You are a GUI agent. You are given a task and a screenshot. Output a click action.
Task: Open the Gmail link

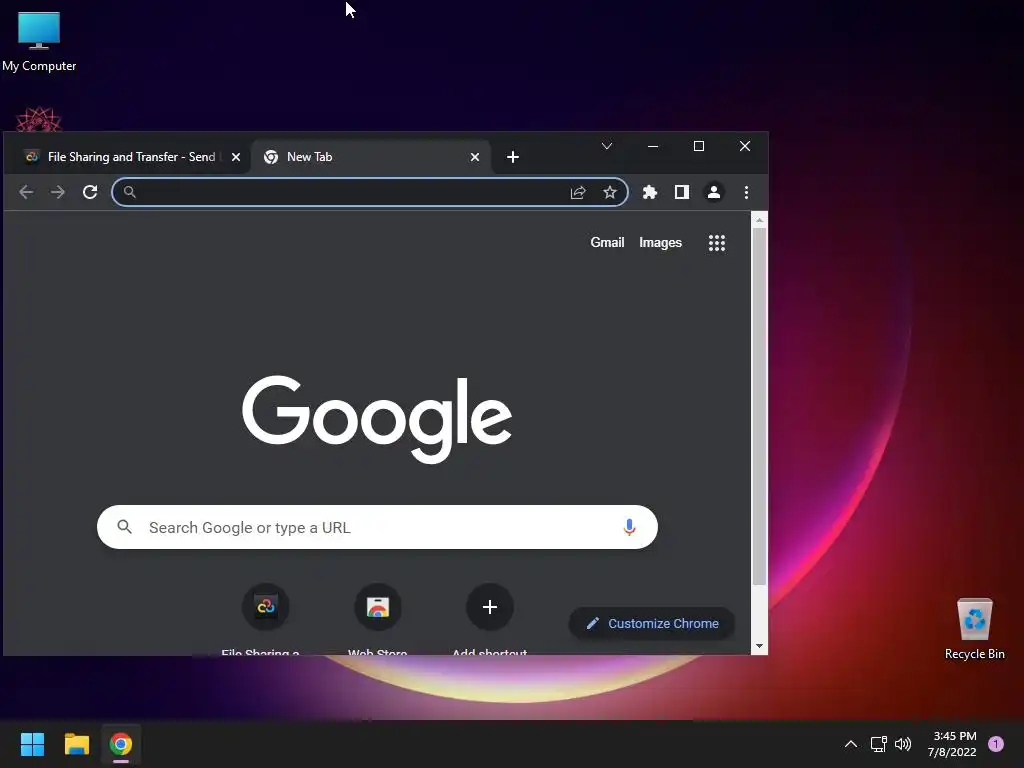point(607,242)
